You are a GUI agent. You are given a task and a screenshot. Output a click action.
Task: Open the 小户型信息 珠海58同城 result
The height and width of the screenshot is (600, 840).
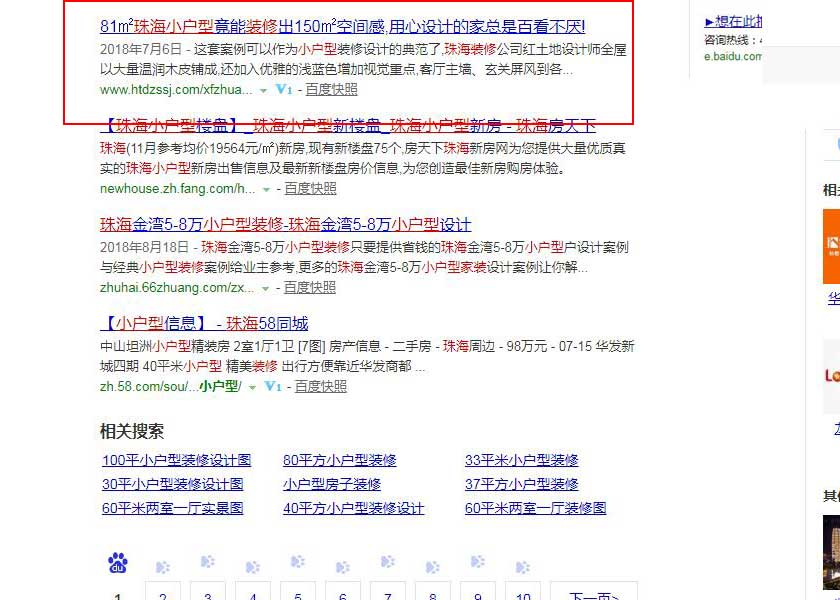point(204,324)
